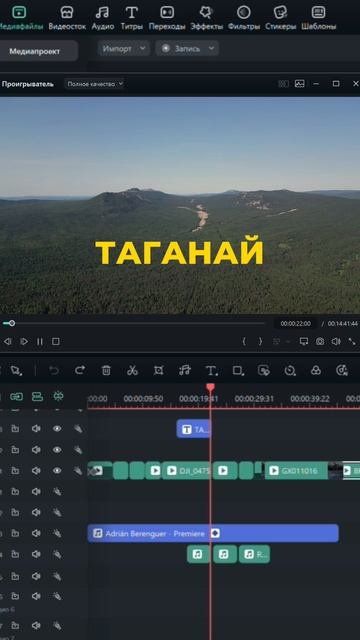Switch to the Аудио tab
This screenshot has width=360, height=640.
pos(103,18)
